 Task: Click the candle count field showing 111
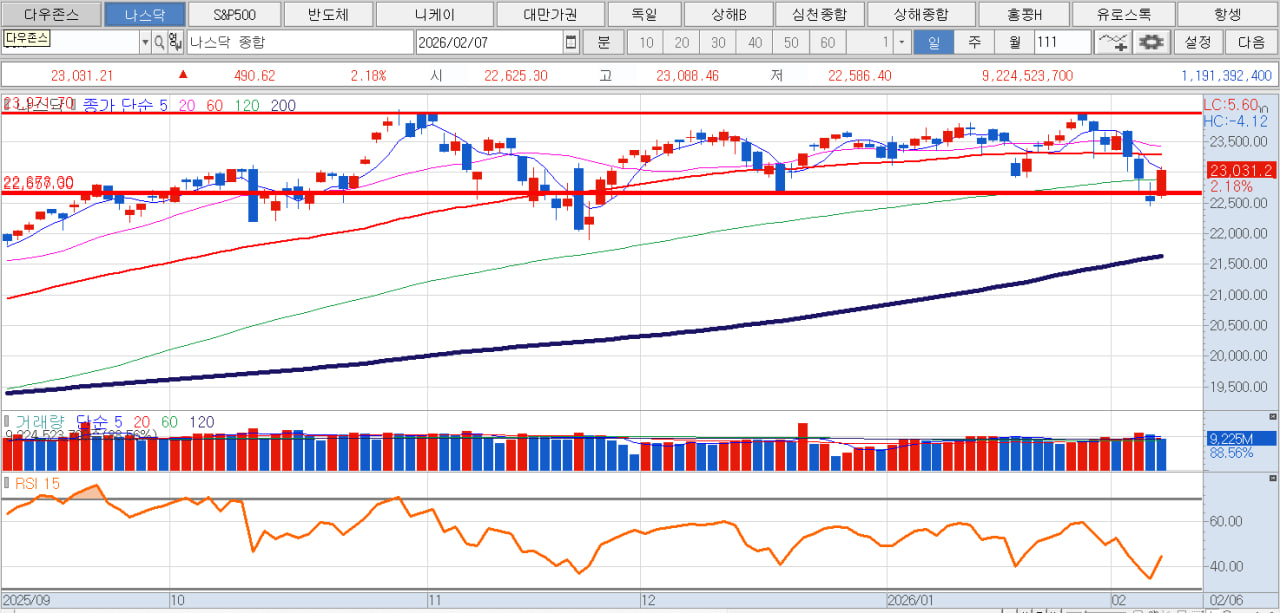tap(1061, 42)
